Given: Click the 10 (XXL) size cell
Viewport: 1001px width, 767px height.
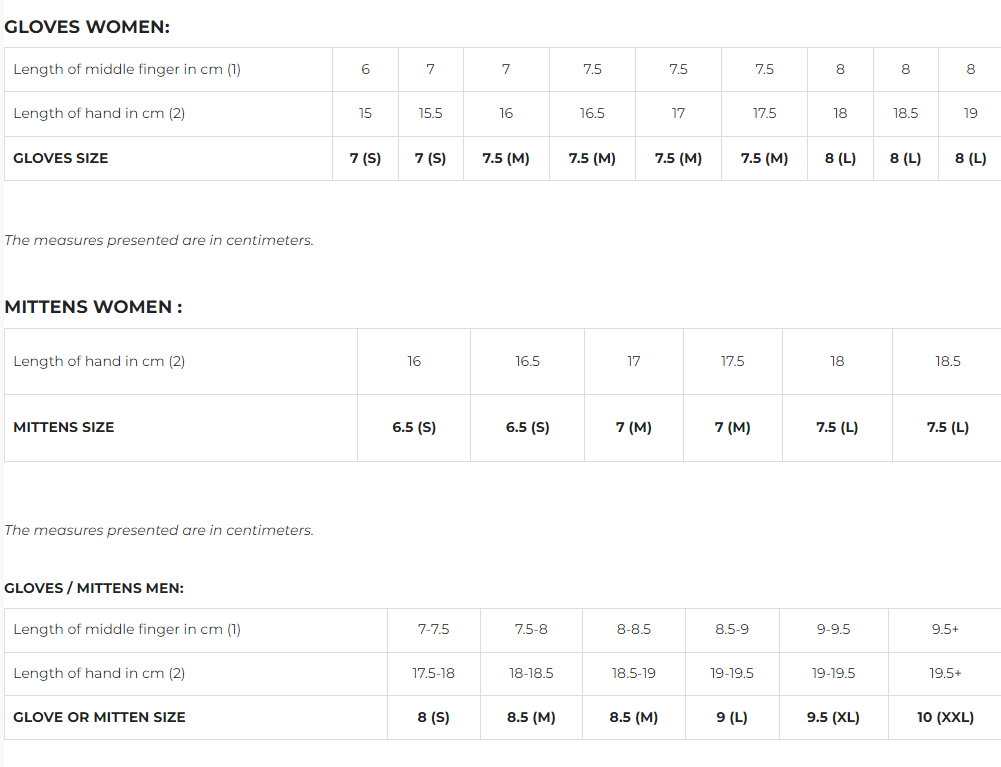Looking at the screenshot, I should point(945,717).
